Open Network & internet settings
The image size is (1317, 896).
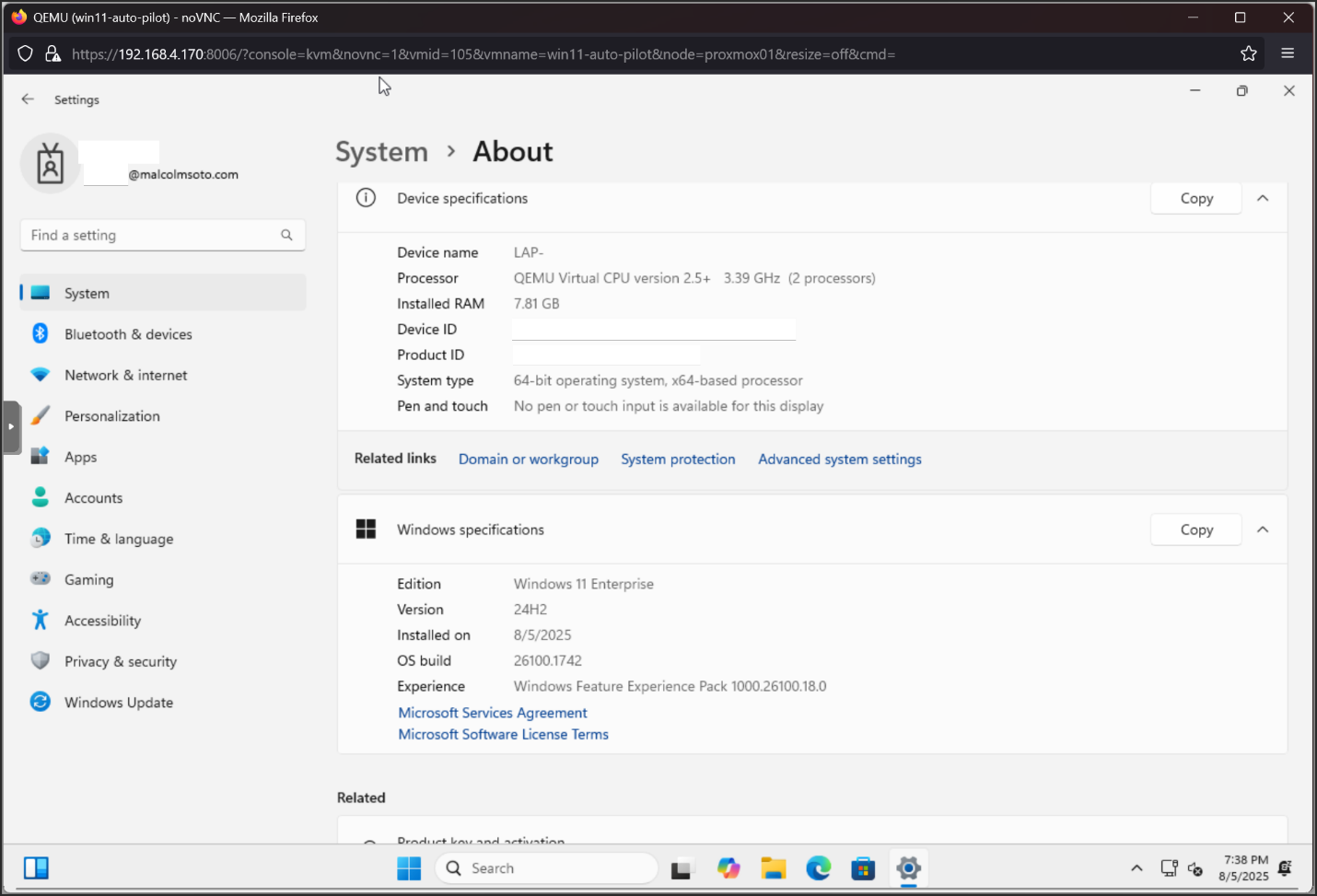[x=125, y=376]
